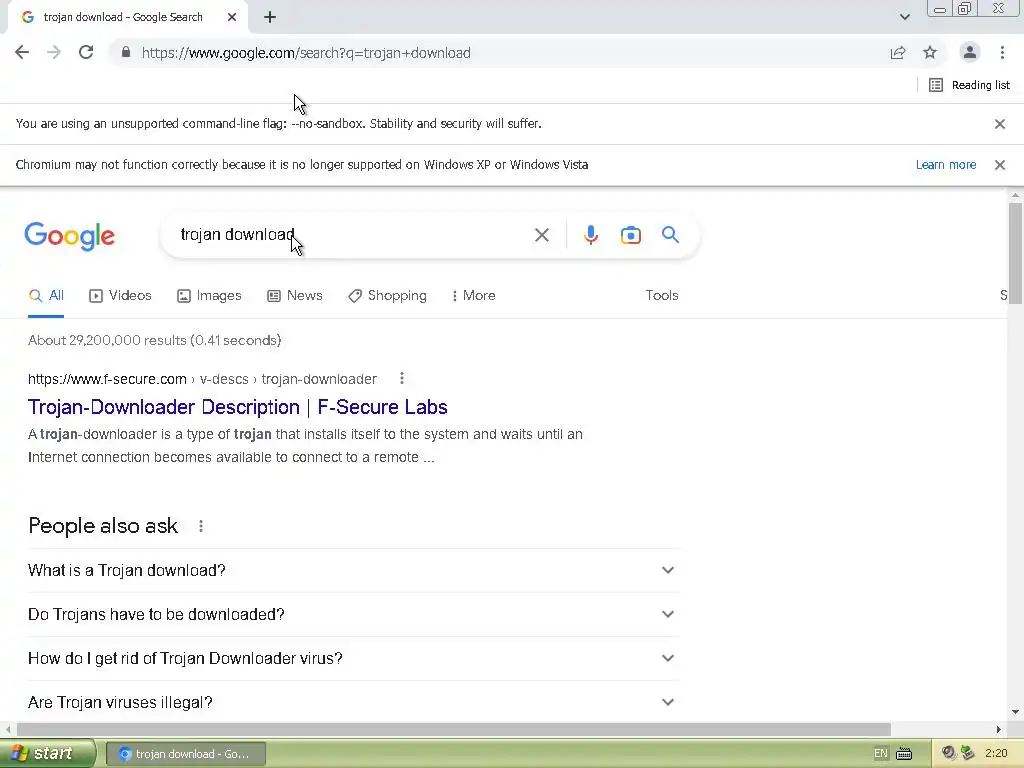The height and width of the screenshot is (768, 1024).
Task: Submit search with magnifier icon
Action: click(x=670, y=234)
